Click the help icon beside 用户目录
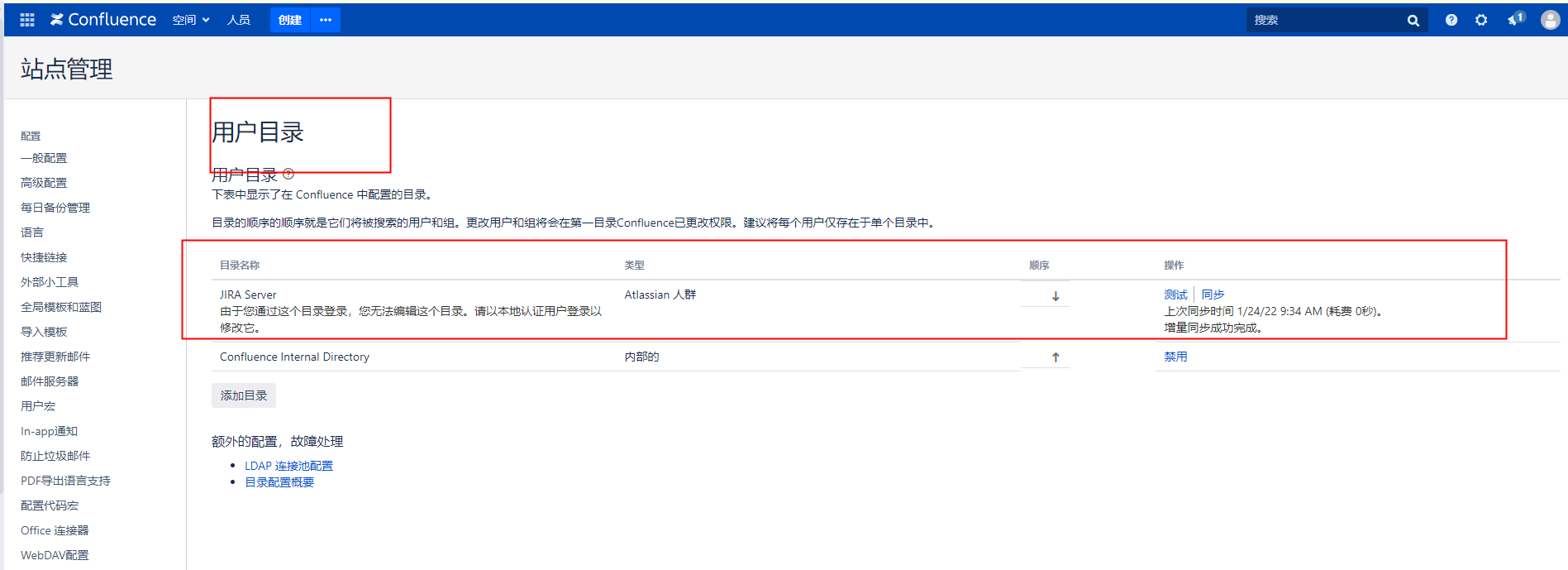Screen dimensions: 1568x570 click(x=288, y=174)
